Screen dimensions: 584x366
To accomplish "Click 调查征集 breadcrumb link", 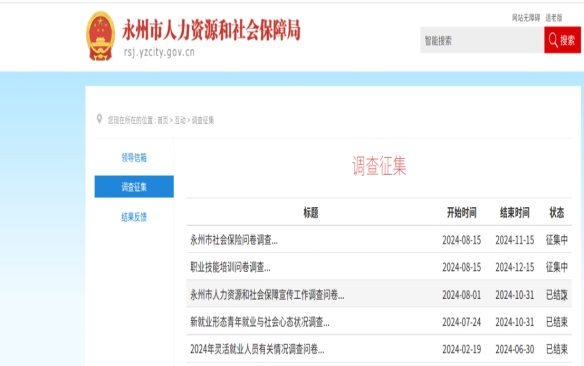I will pos(203,120).
